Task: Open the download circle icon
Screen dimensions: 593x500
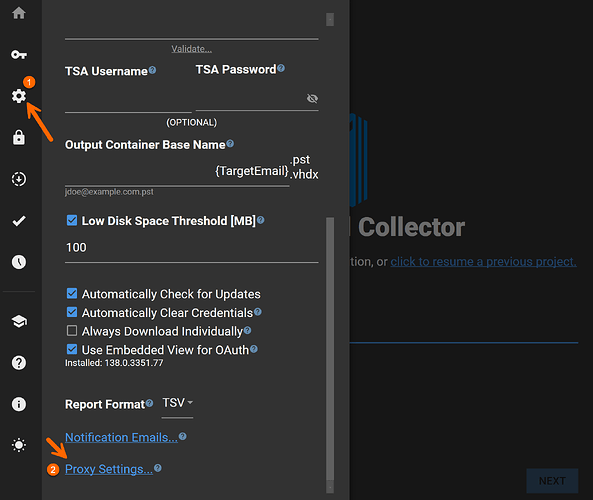Action: tap(19, 179)
